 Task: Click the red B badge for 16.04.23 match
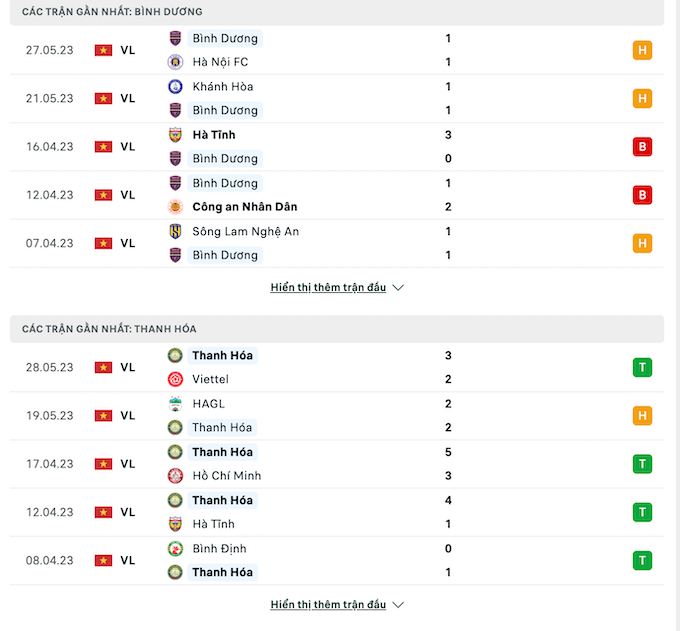(642, 147)
